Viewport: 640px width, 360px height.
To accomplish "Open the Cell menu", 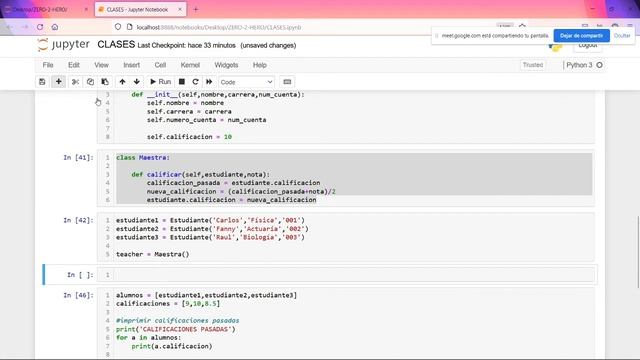I will coord(160,65).
